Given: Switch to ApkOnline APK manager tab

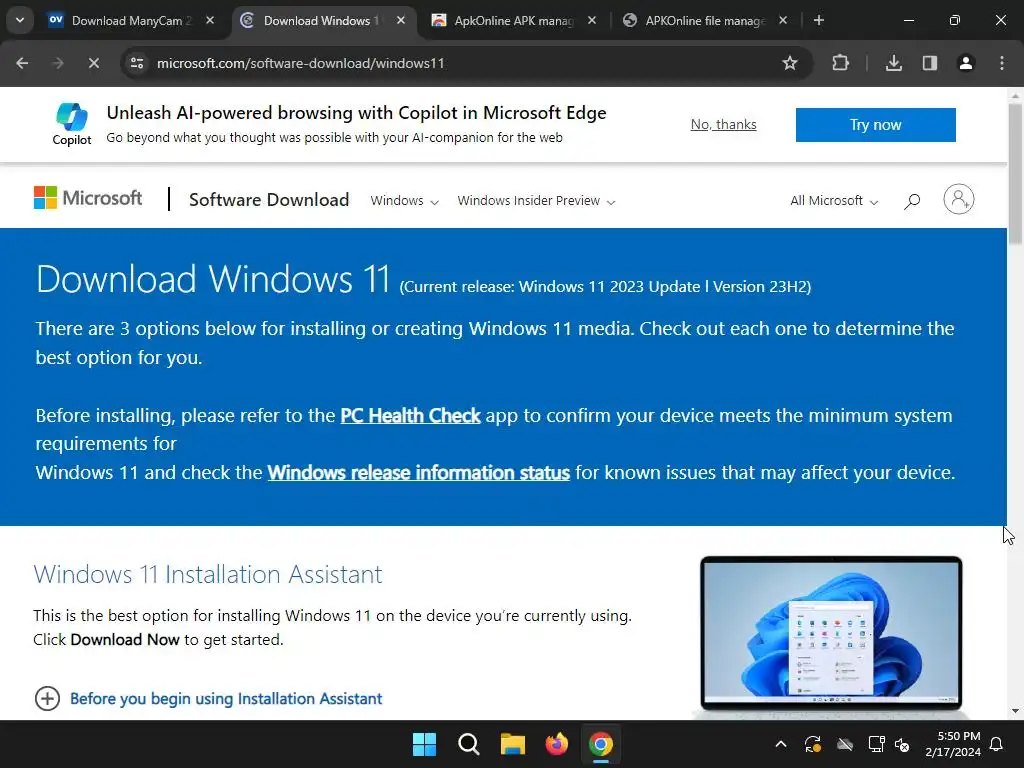Looking at the screenshot, I should [514, 21].
